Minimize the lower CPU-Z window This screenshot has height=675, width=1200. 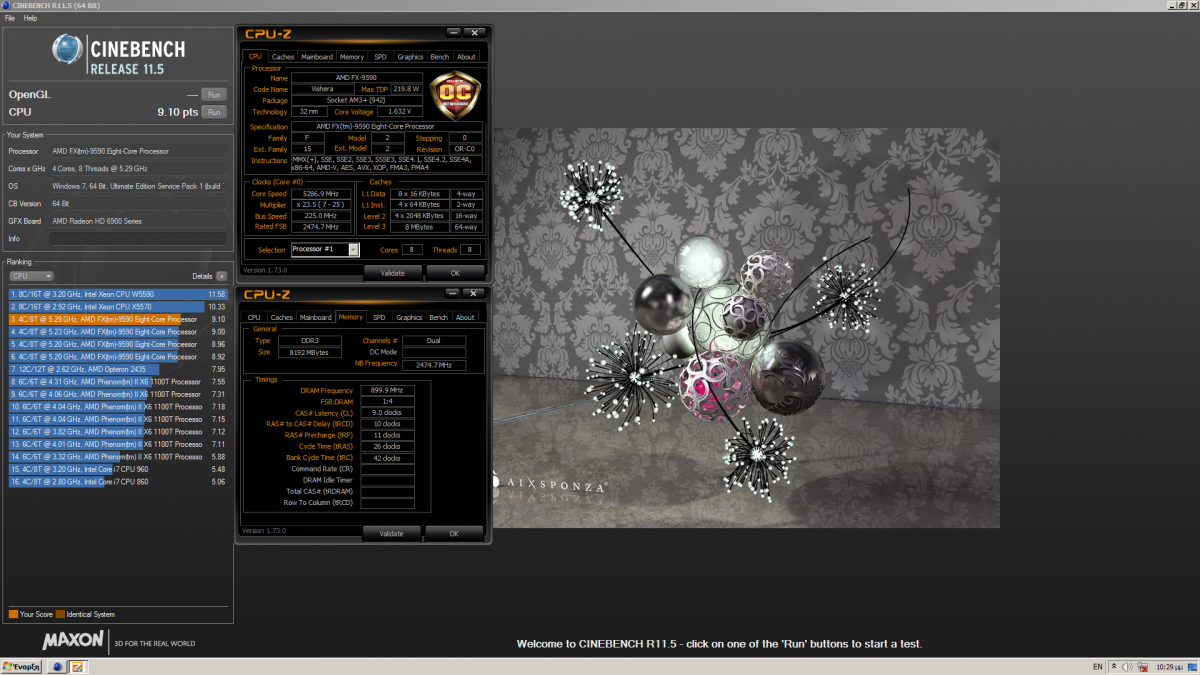coord(453,293)
